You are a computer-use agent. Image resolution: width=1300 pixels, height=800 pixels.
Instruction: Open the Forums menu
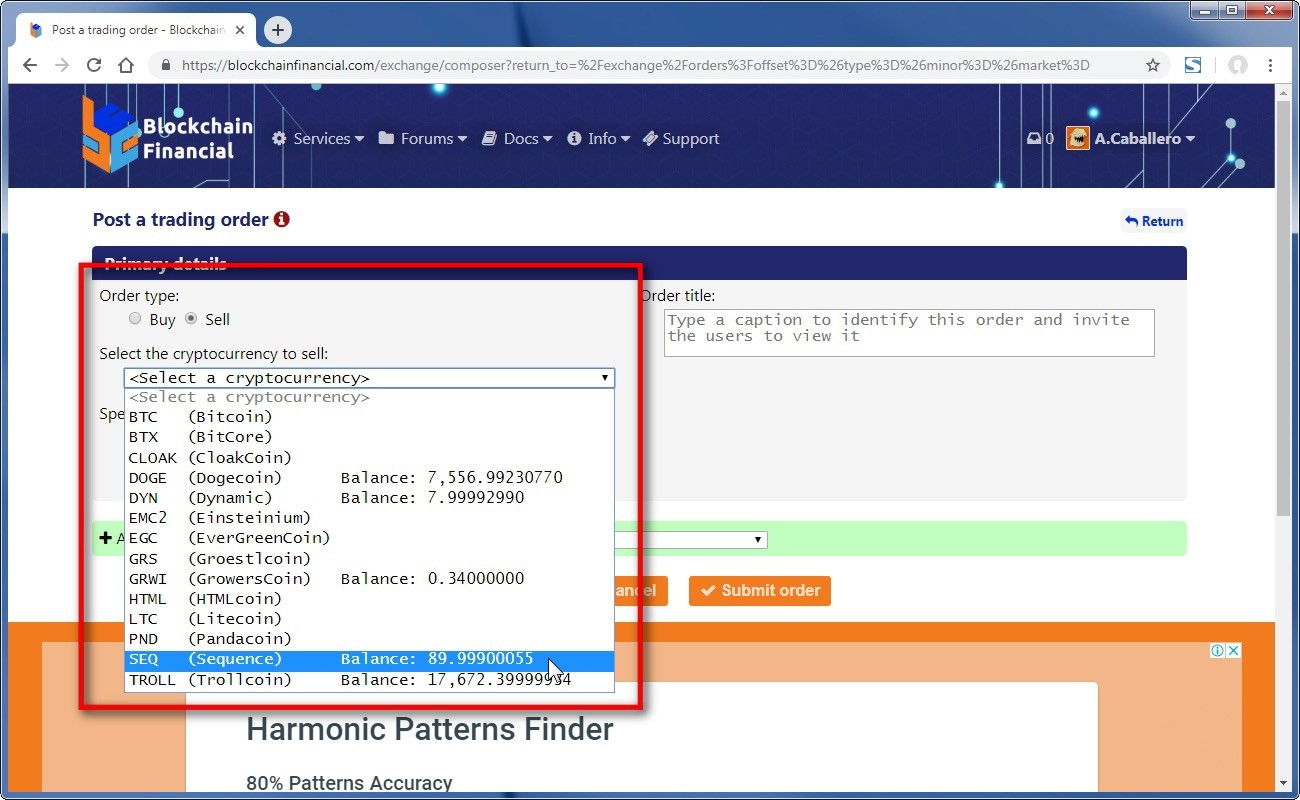click(423, 139)
